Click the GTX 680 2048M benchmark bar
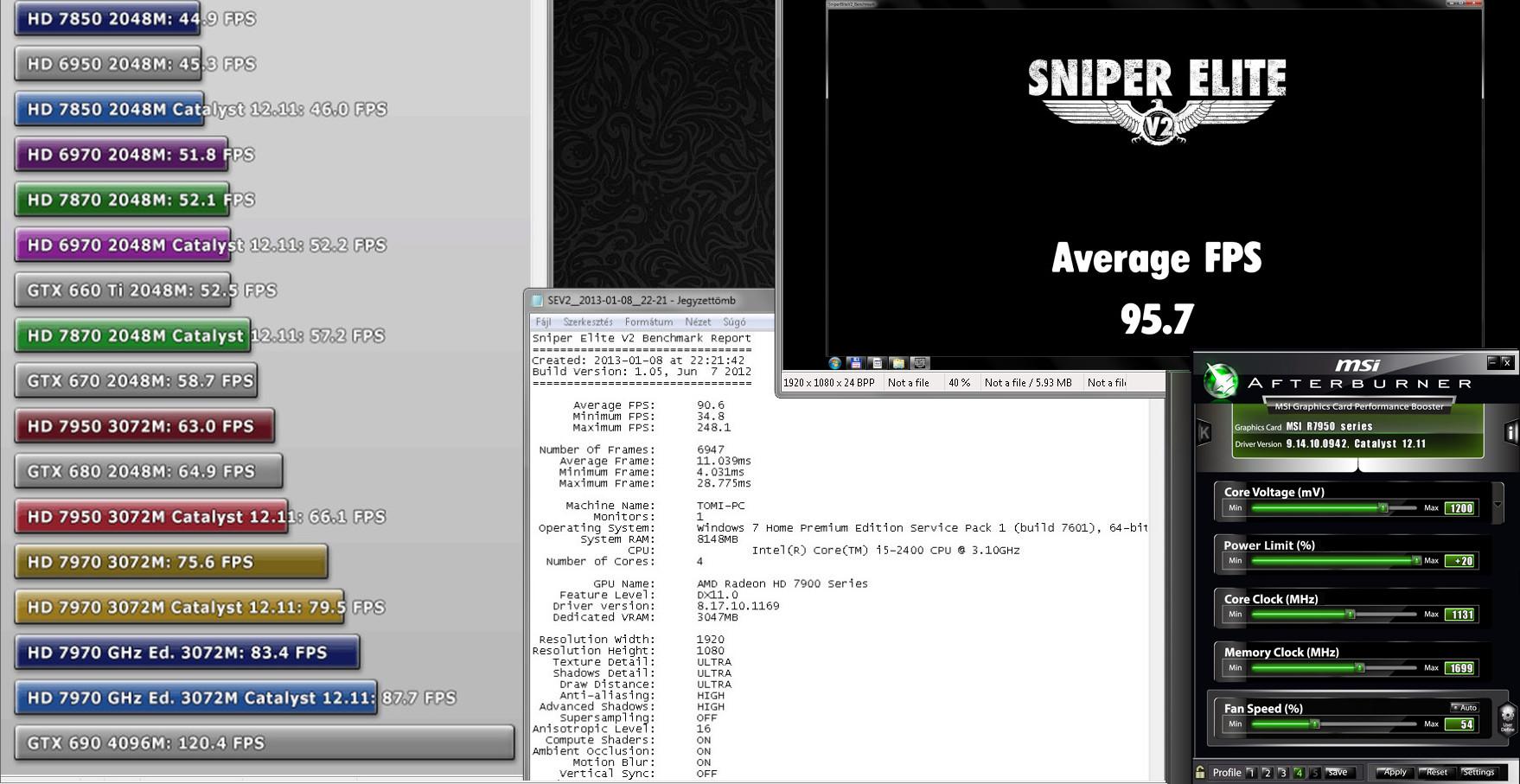This screenshot has width=1520, height=784. point(149,472)
